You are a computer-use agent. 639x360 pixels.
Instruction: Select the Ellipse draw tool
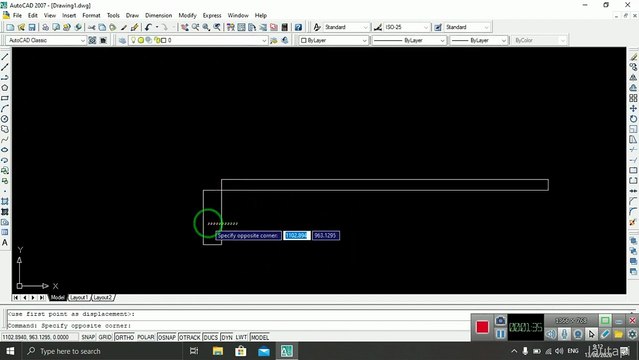5,150
